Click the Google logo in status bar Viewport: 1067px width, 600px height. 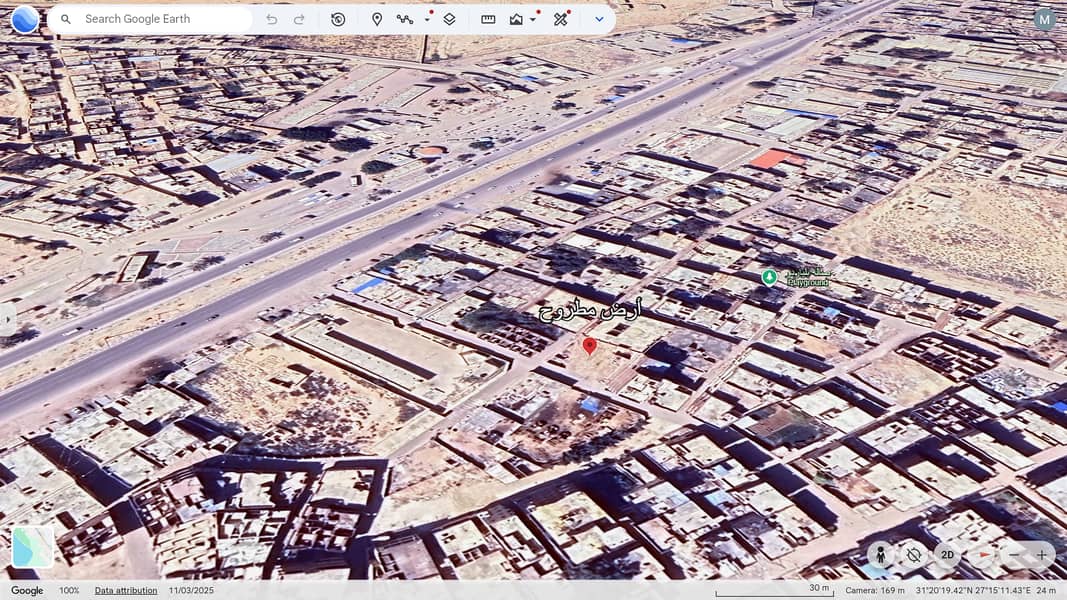click(x=27, y=590)
